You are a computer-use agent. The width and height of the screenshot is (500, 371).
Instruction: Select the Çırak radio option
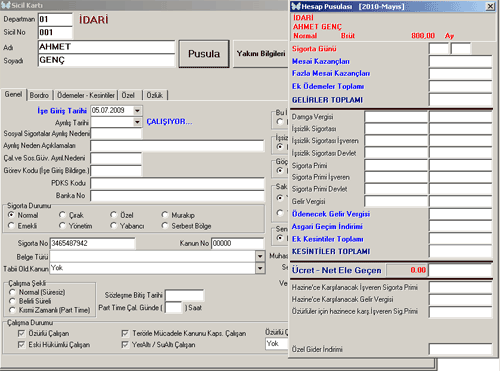pos(62,215)
